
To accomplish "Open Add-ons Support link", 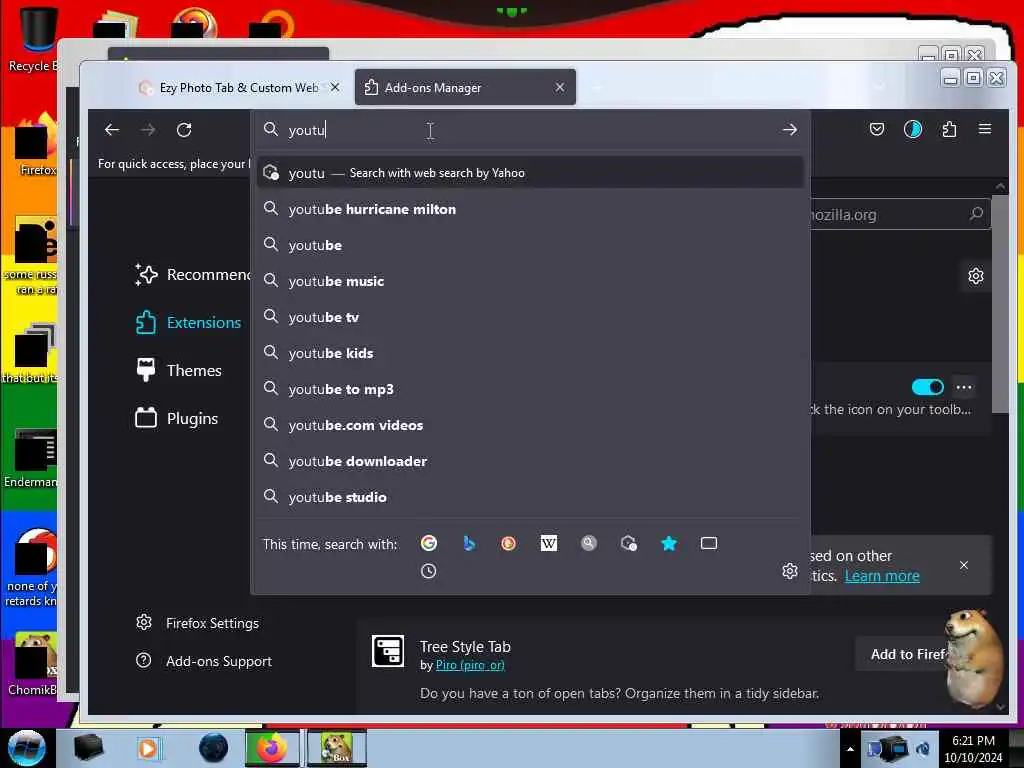I will (204, 661).
